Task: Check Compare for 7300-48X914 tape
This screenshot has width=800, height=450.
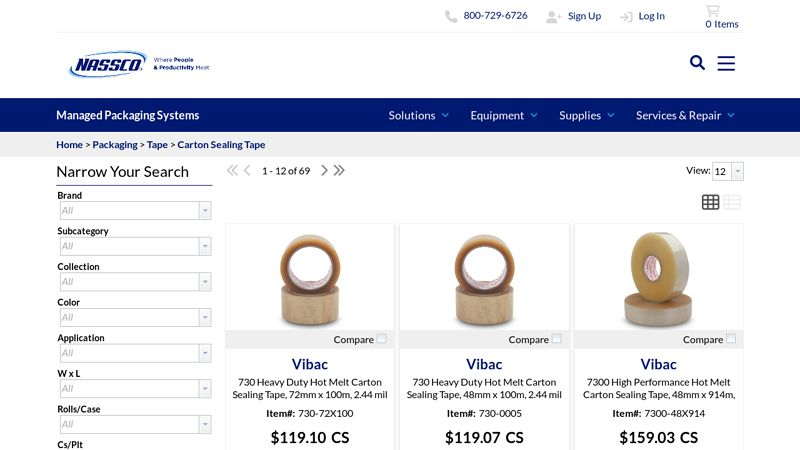Action: [731, 339]
